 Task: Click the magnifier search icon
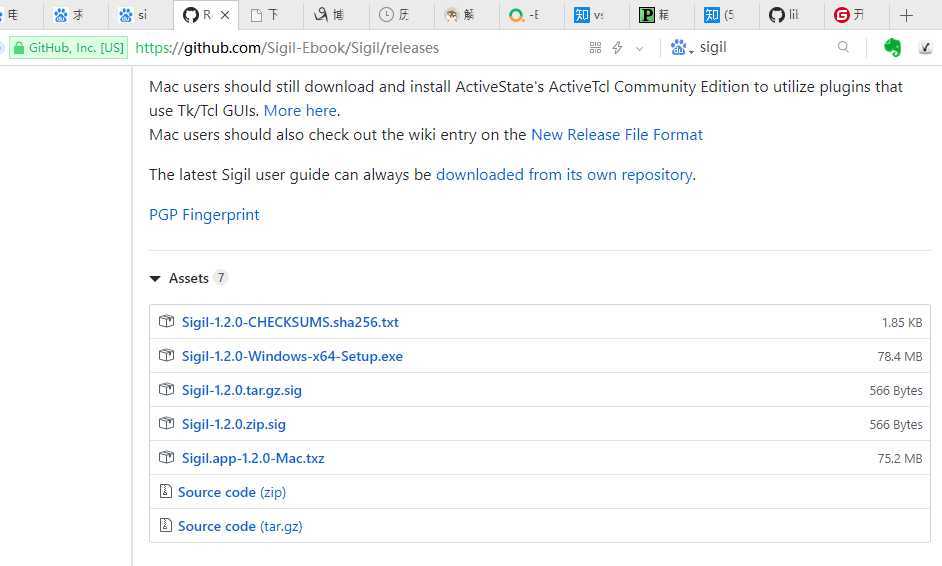point(843,47)
